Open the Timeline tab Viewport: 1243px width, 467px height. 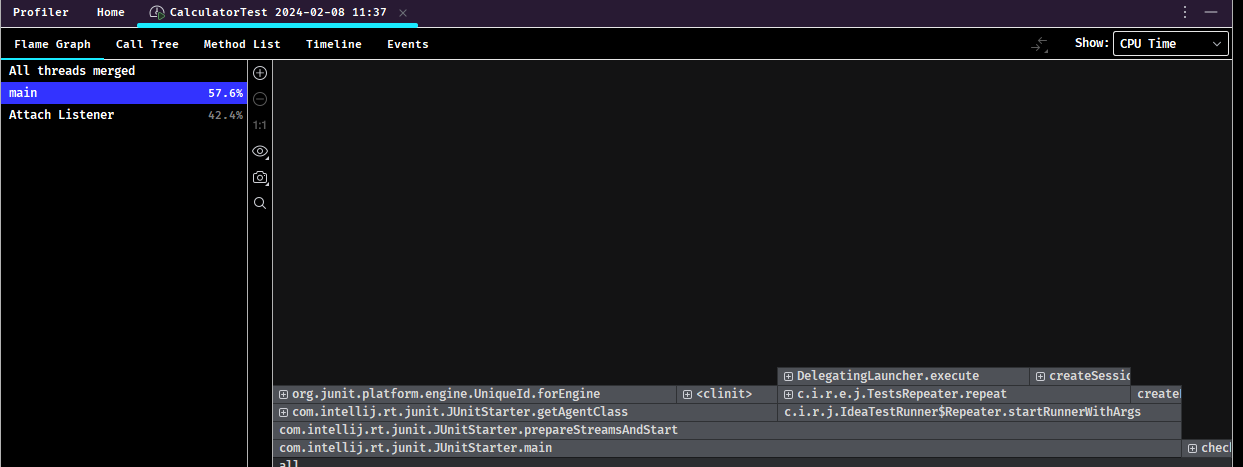point(334,44)
